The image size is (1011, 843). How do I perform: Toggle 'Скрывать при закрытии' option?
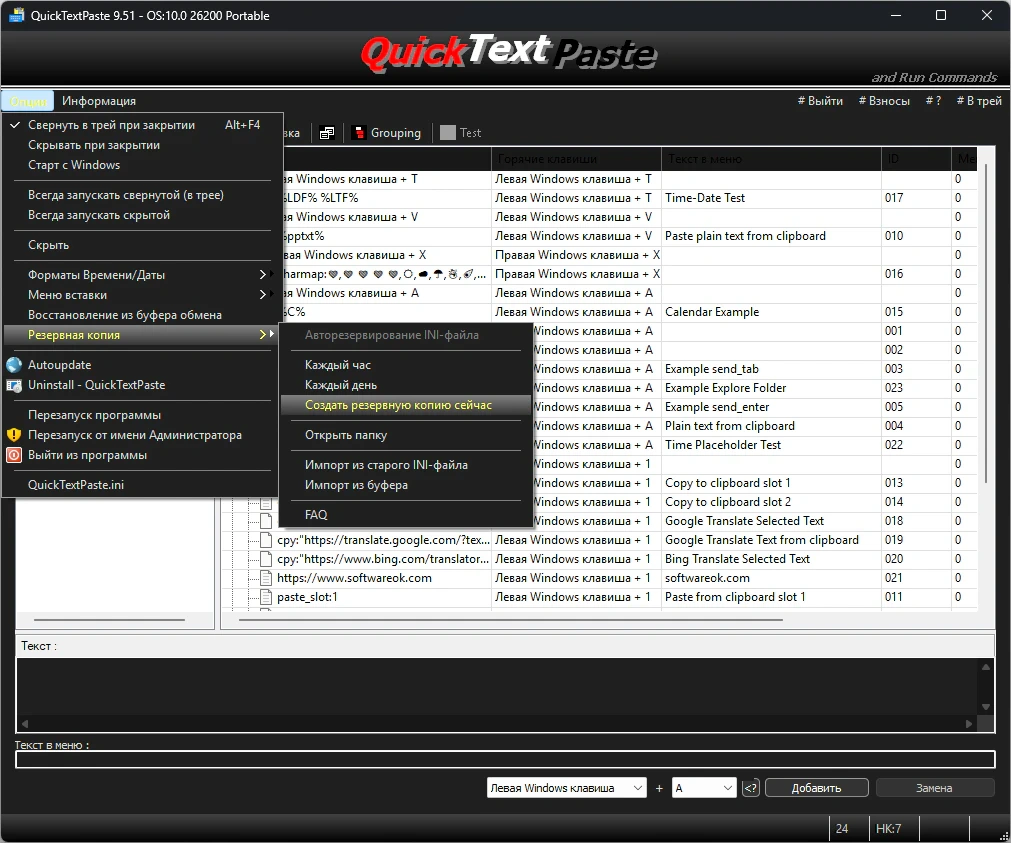point(143,145)
